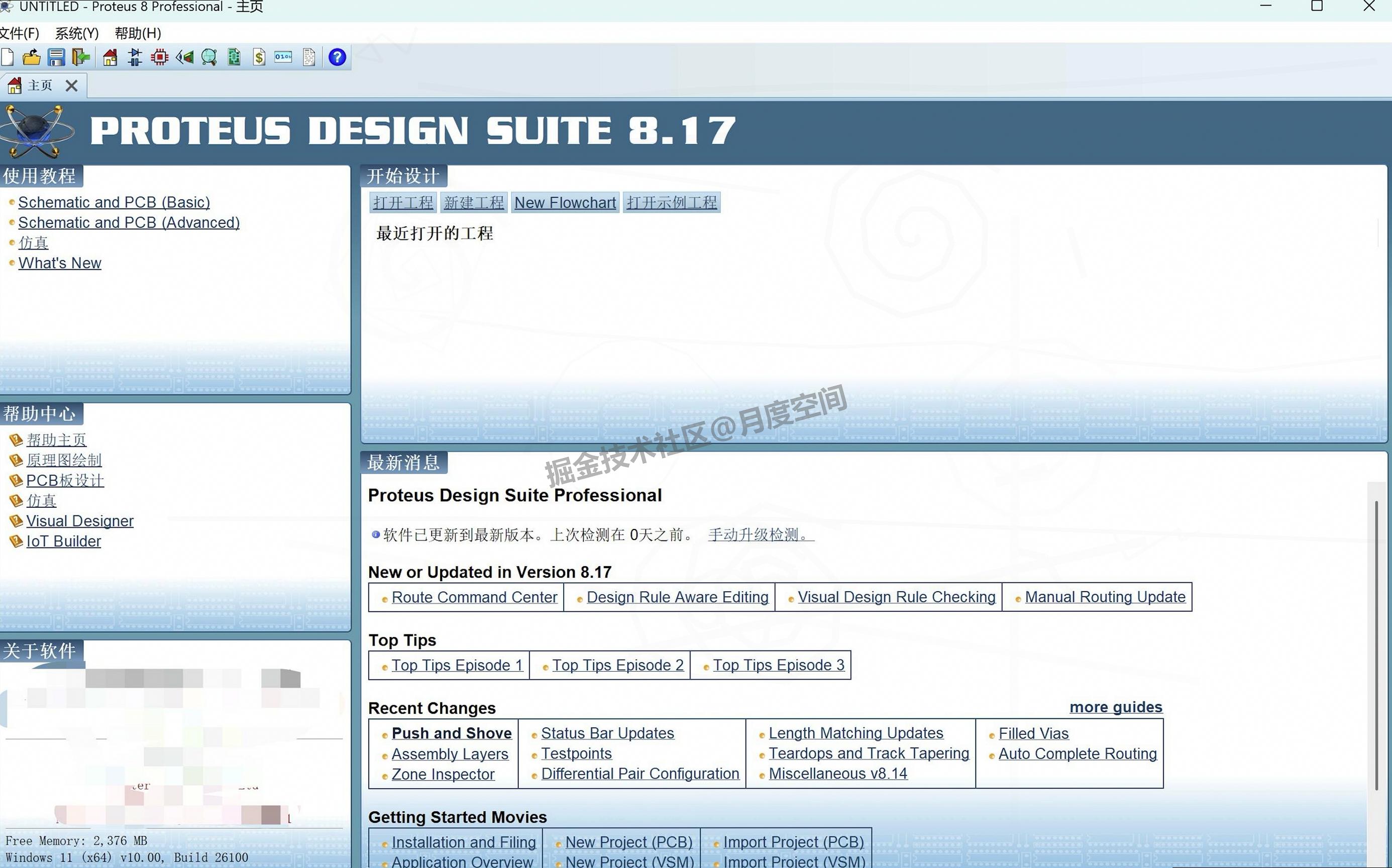The height and width of the screenshot is (868, 1392).
Task: Open the Schematic and PCB (Basic) tutorial
Action: [x=114, y=202]
